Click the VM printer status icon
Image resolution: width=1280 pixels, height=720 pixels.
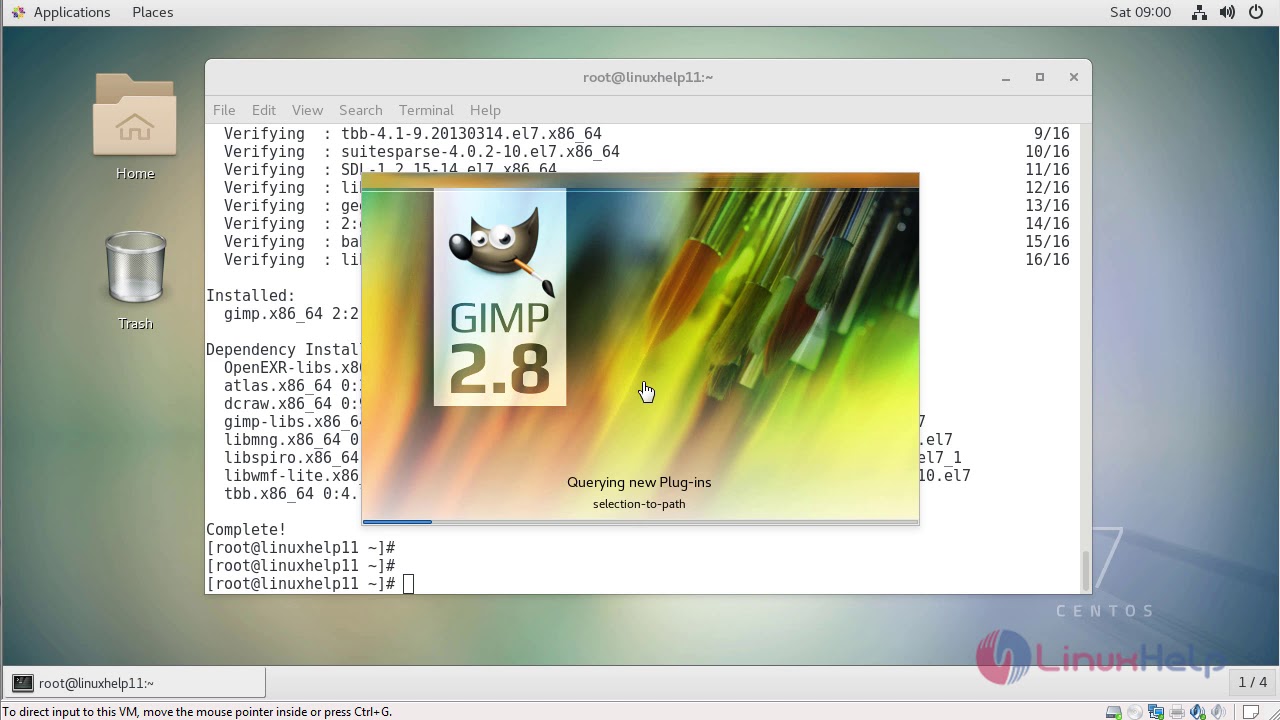pos(1177,712)
